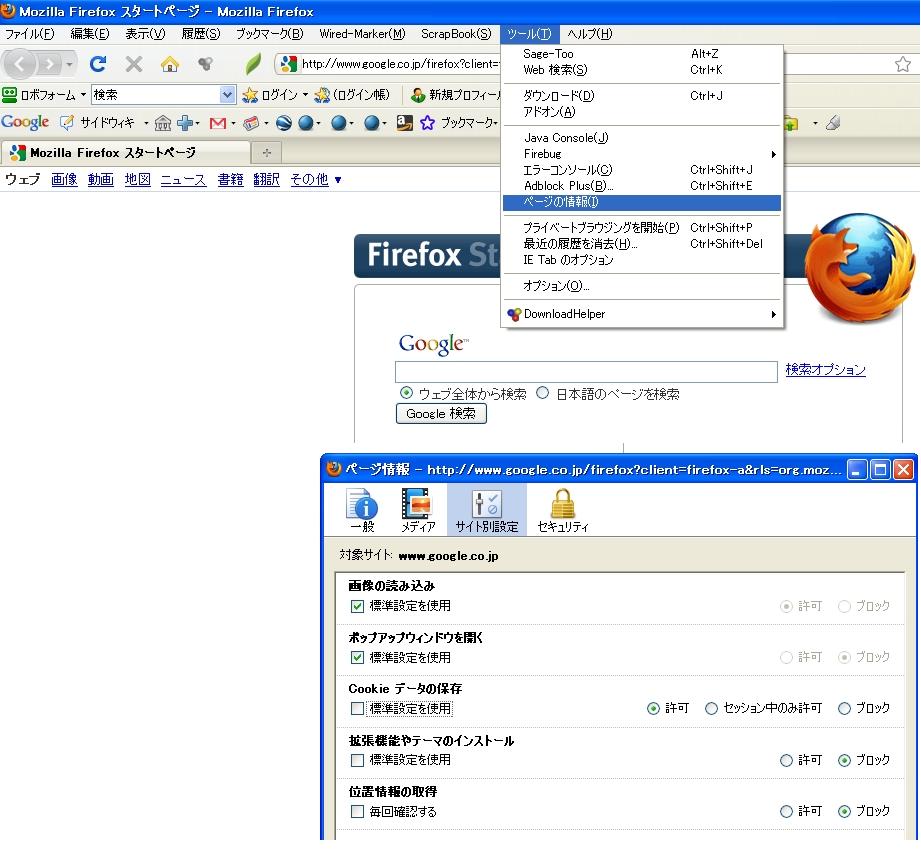
Task: Select ブロック radio for Cookie データの保存
Action: pyautogui.click(x=844, y=709)
